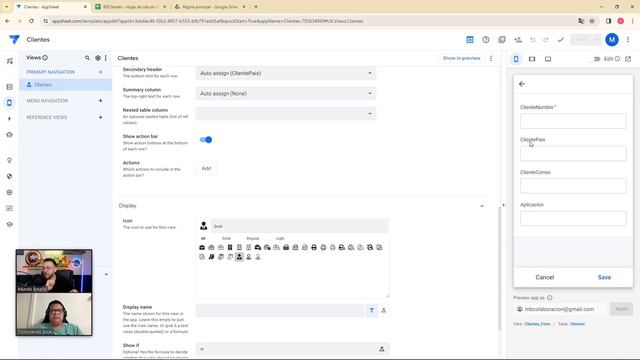Select the All icon filter tab
Screen dimensions: 640x360
pyautogui.click(x=203, y=238)
